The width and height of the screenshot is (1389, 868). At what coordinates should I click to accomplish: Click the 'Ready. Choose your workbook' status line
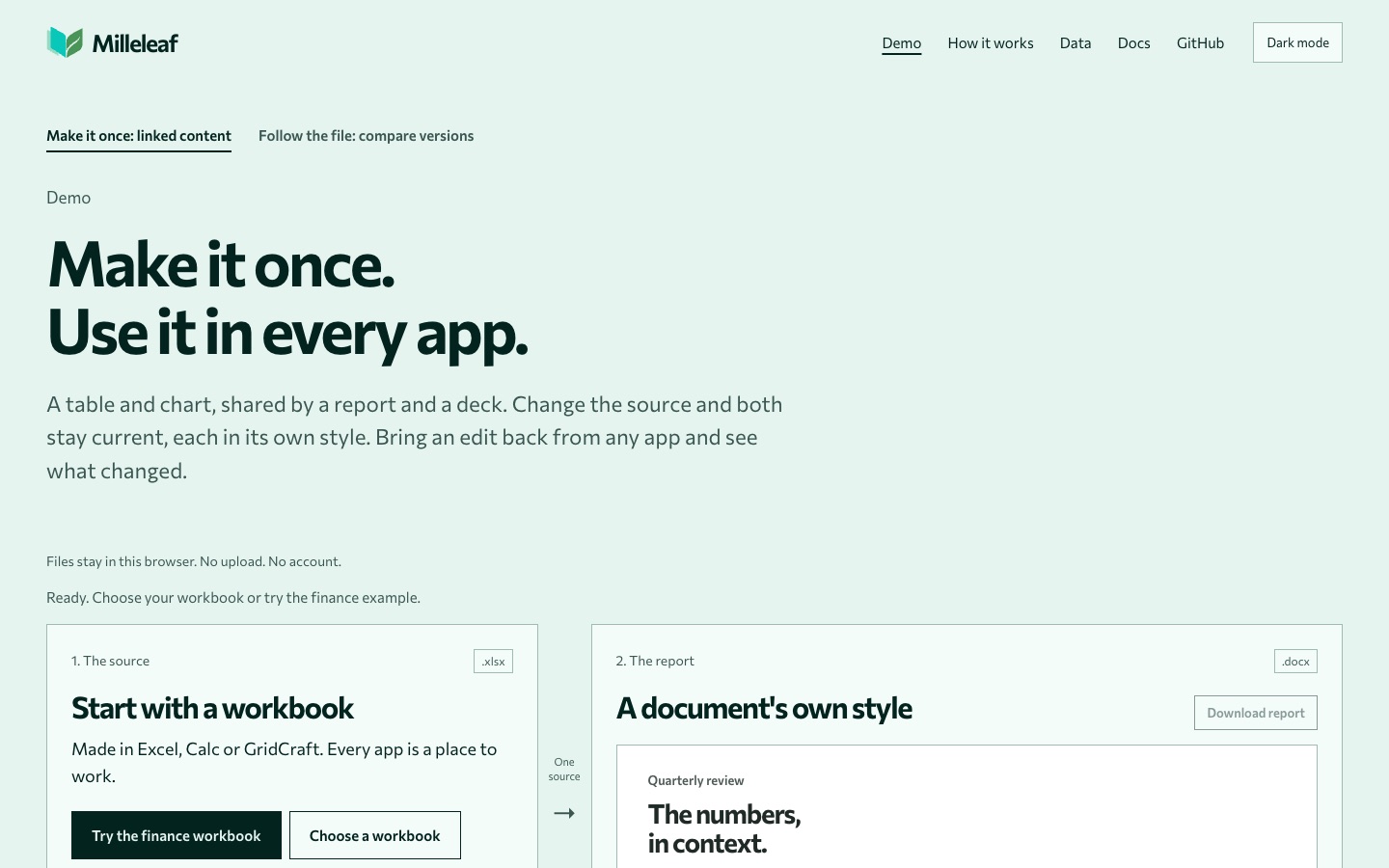click(233, 598)
